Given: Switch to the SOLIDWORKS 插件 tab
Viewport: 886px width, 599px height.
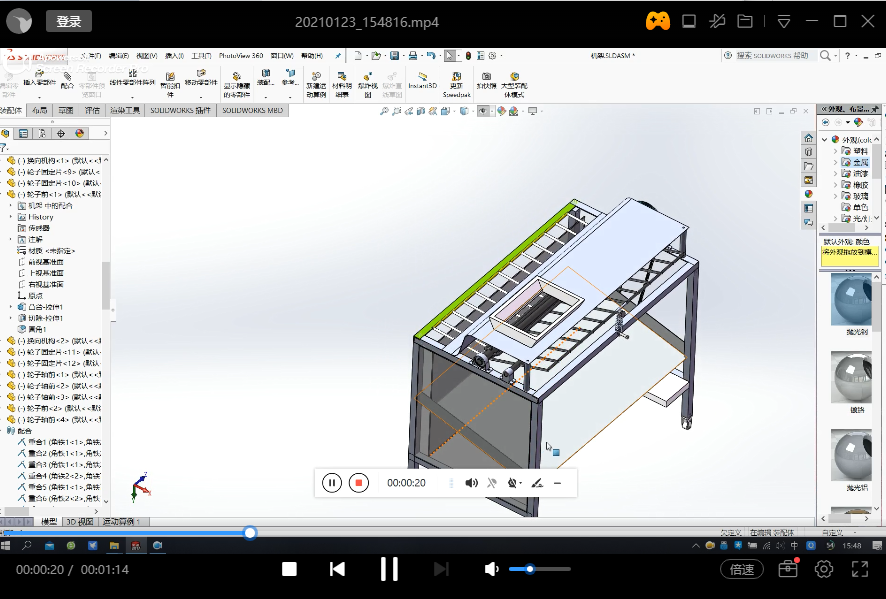Looking at the screenshot, I should [180, 110].
